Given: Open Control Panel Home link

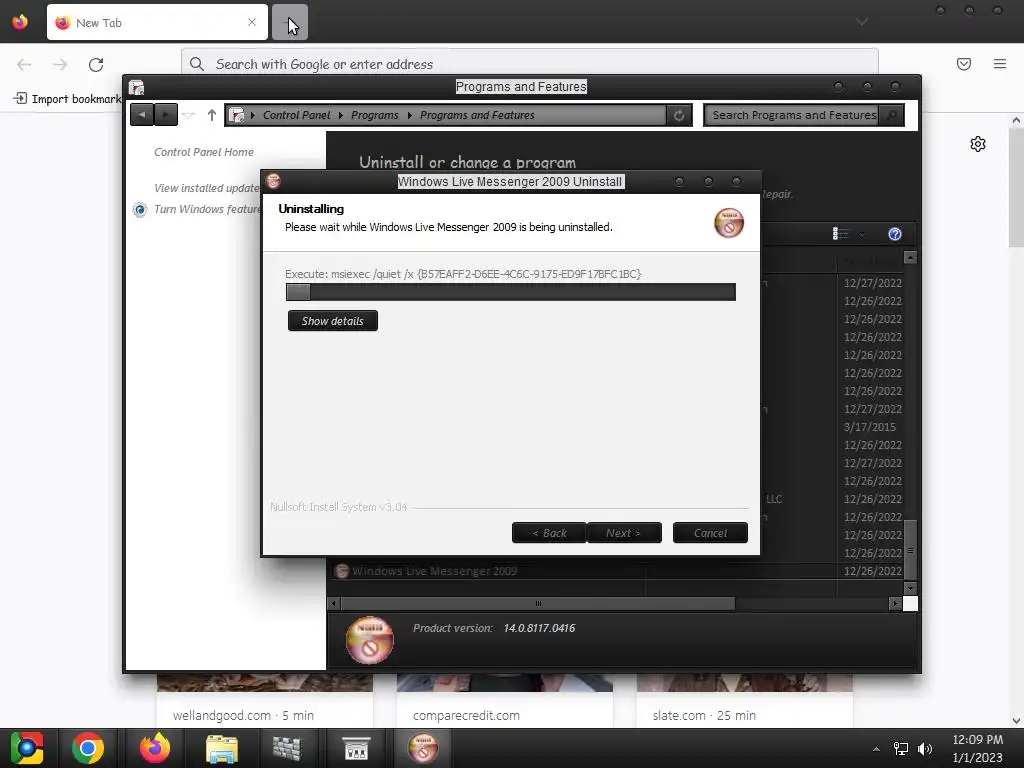Looking at the screenshot, I should click(x=204, y=152).
